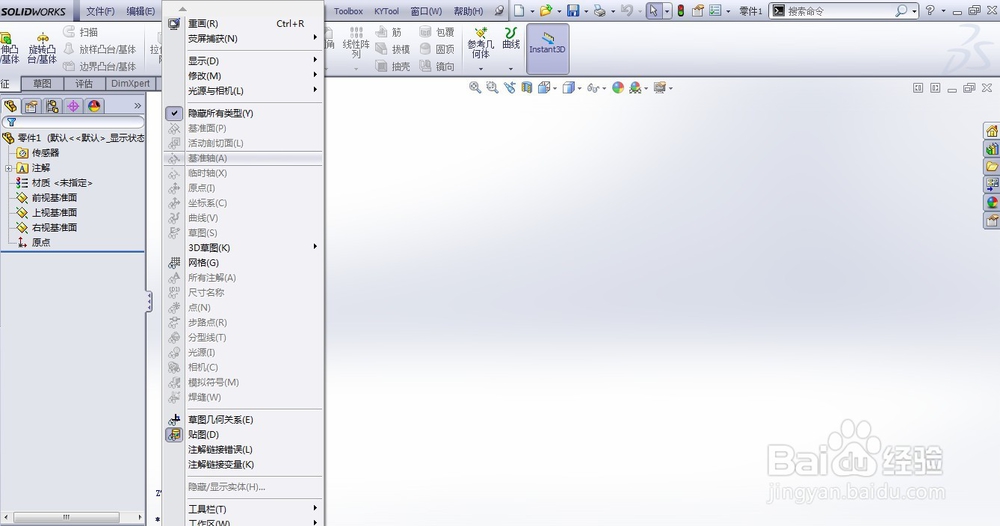Viewport: 1000px width, 526px height.
Task: Switch to the Evaluate (评估) tab
Action: [84, 84]
